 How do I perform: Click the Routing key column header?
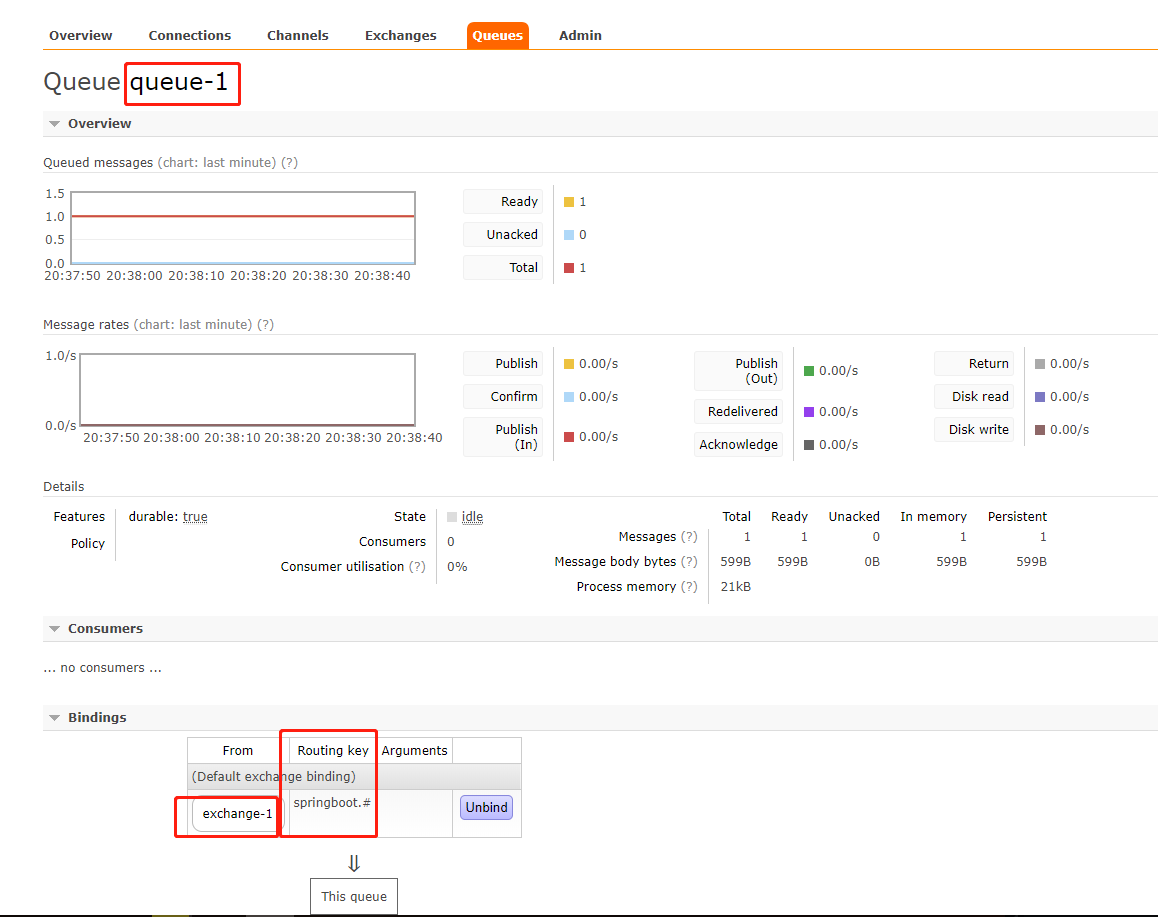coord(333,751)
